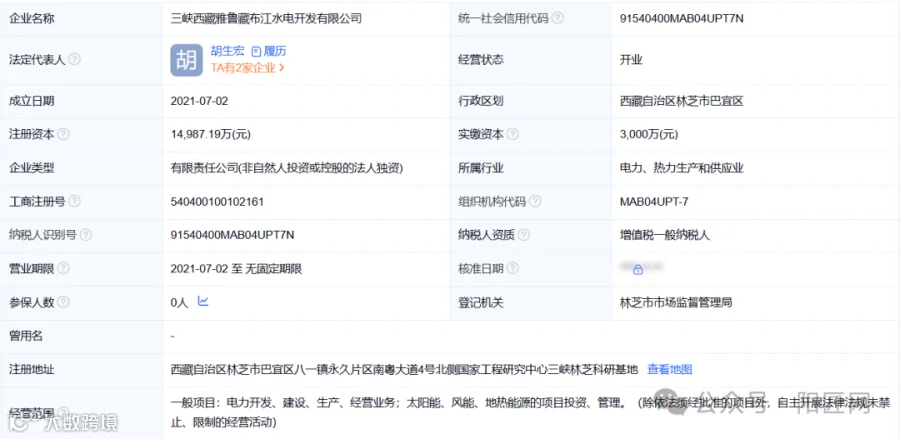
Task: Select company name 三峡西藏雅鲁藏布江水电开发有限公司
Action: pos(266,18)
